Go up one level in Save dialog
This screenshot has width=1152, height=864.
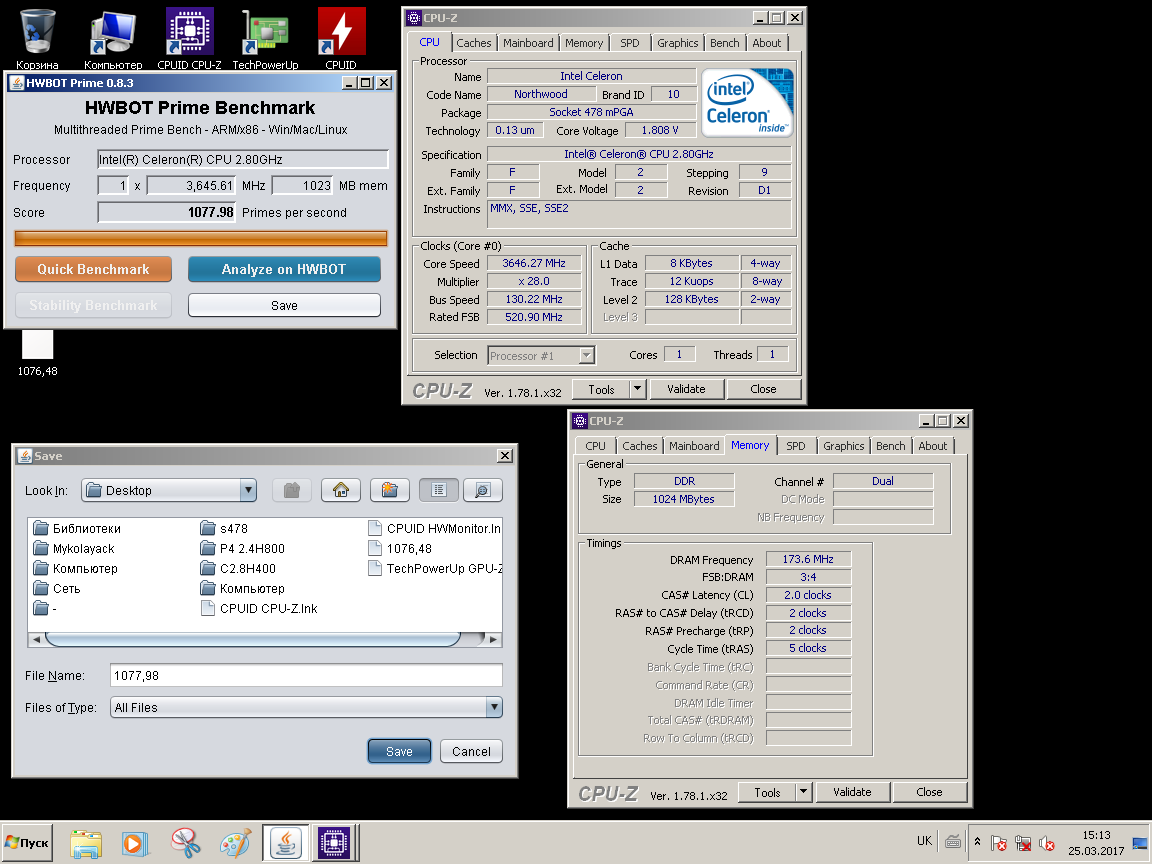point(292,490)
